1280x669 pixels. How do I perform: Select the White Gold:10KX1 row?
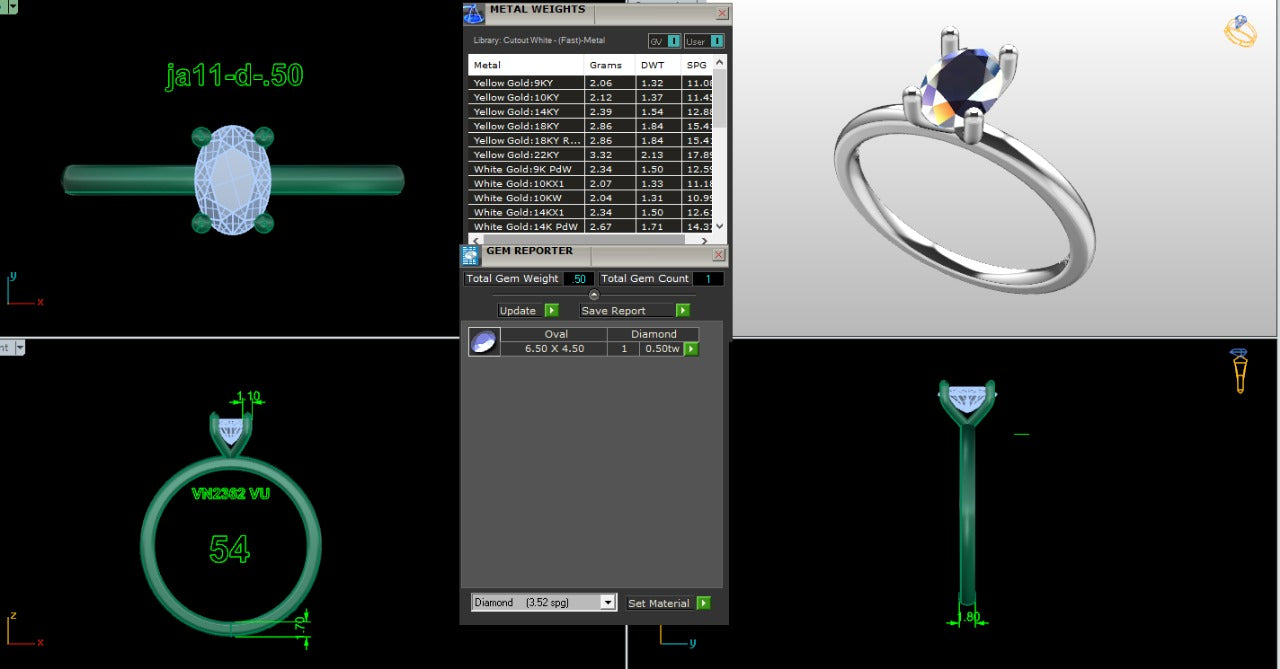click(x=590, y=184)
